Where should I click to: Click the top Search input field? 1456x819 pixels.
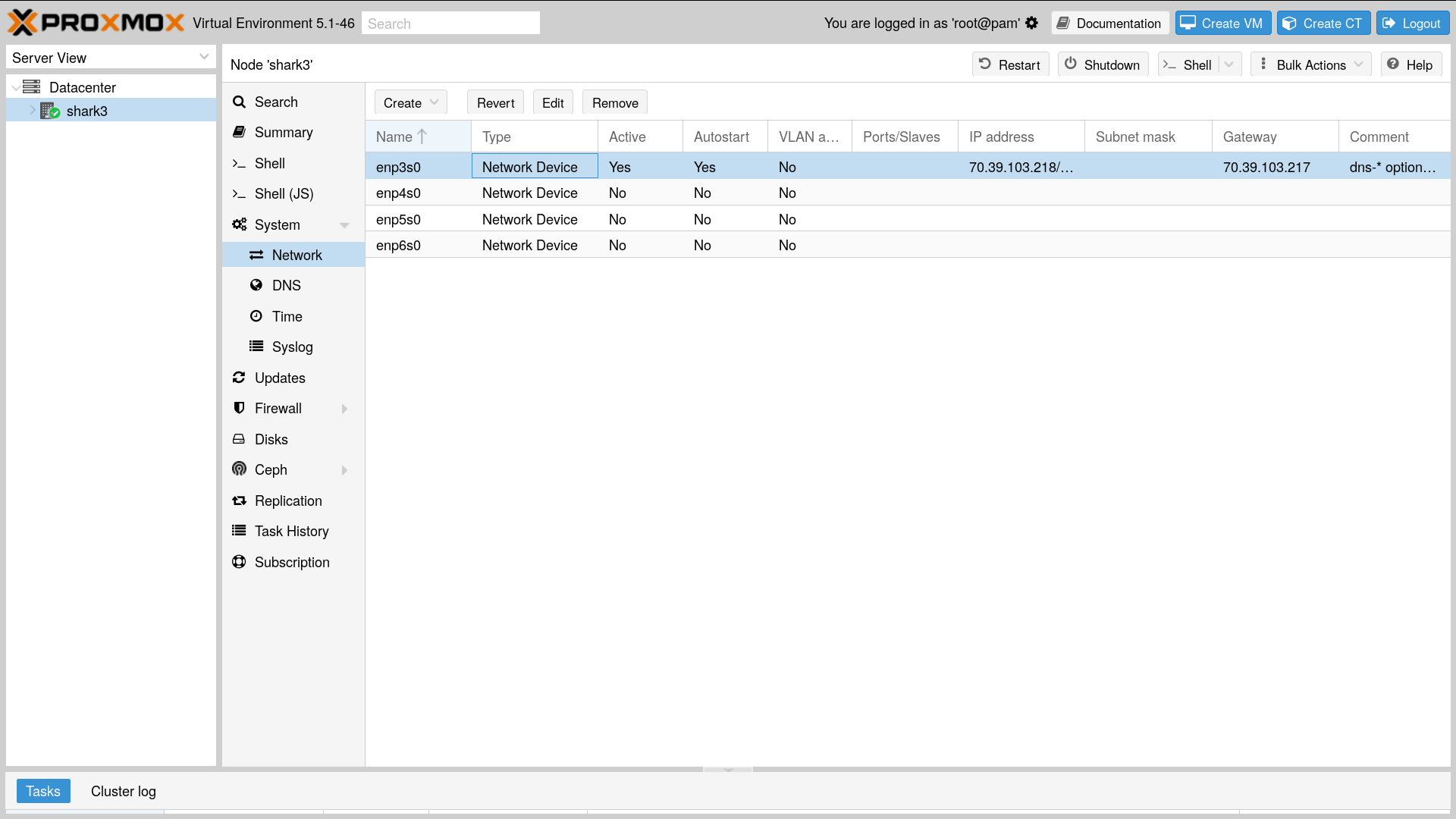[x=450, y=24]
